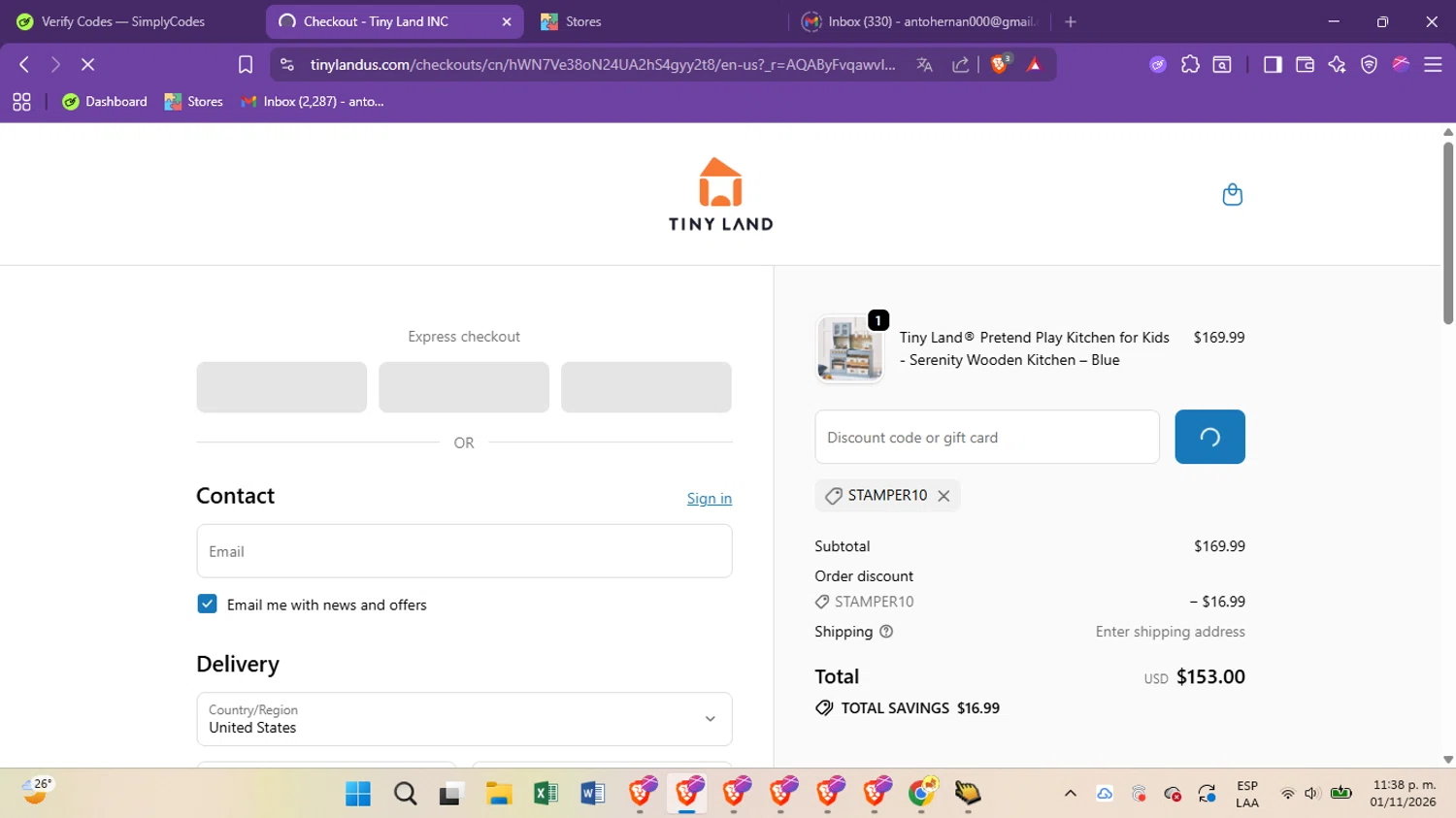Image resolution: width=1456 pixels, height=818 pixels.
Task: Bookmark this checkout page
Action: (x=246, y=64)
